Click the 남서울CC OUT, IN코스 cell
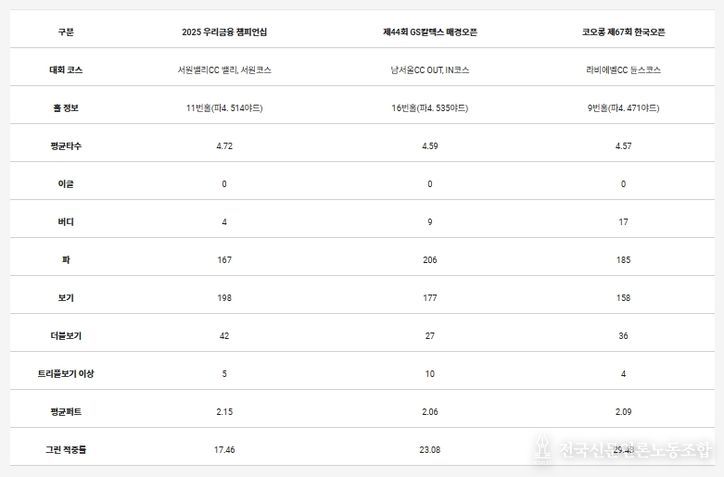Image resolution: width=724 pixels, height=477 pixels. [430, 70]
